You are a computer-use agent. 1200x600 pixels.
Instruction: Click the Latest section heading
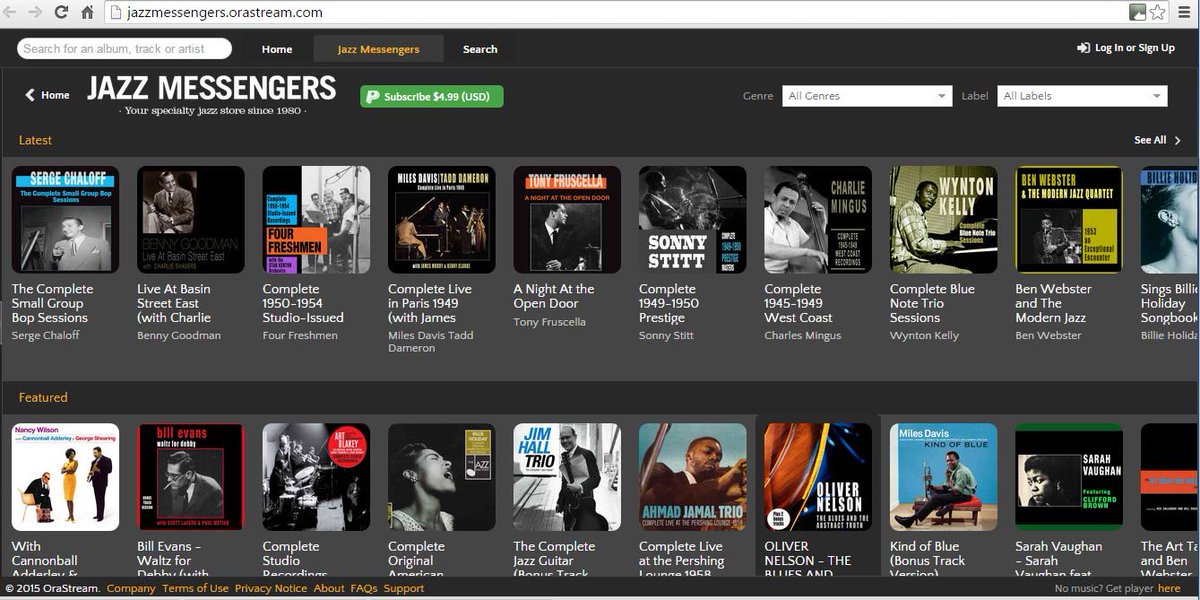(x=35, y=141)
